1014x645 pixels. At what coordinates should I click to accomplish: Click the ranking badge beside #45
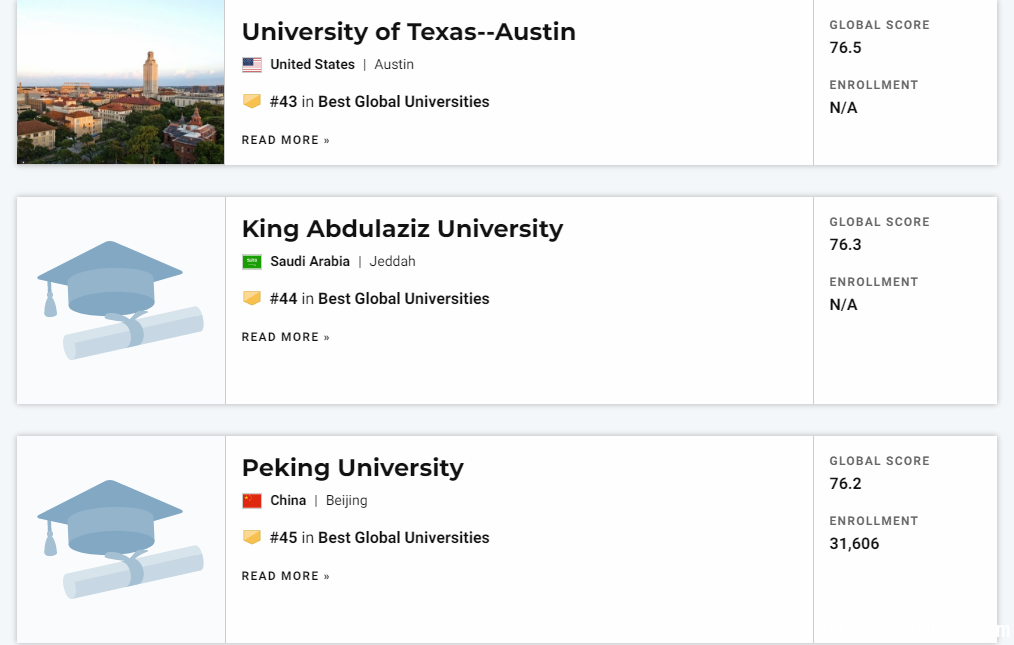[252, 537]
